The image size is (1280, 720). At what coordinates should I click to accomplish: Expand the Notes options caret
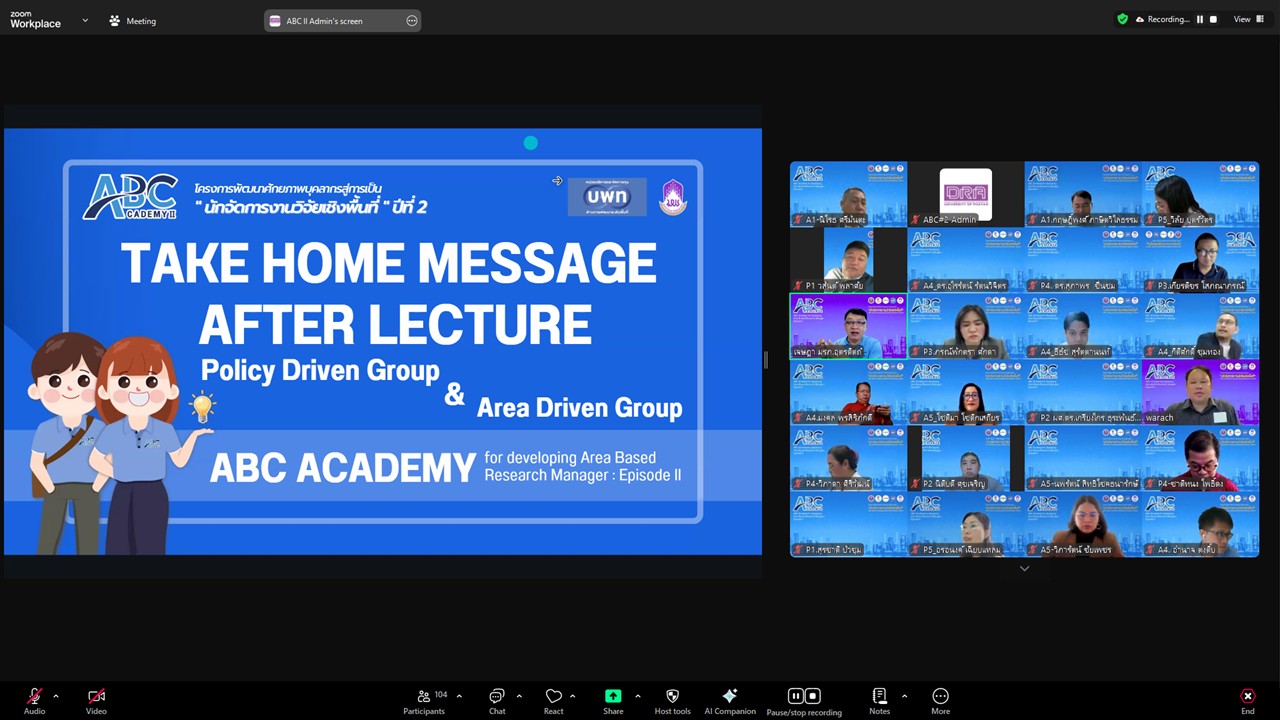point(904,696)
